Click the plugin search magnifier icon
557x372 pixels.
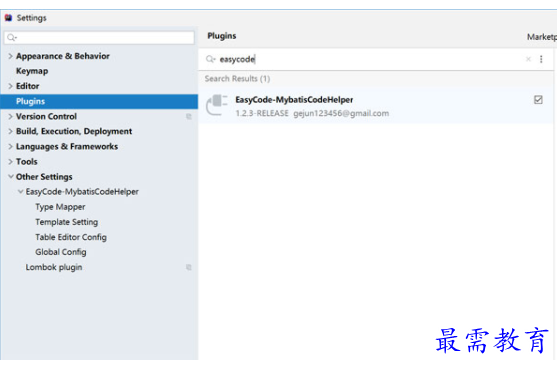211,59
